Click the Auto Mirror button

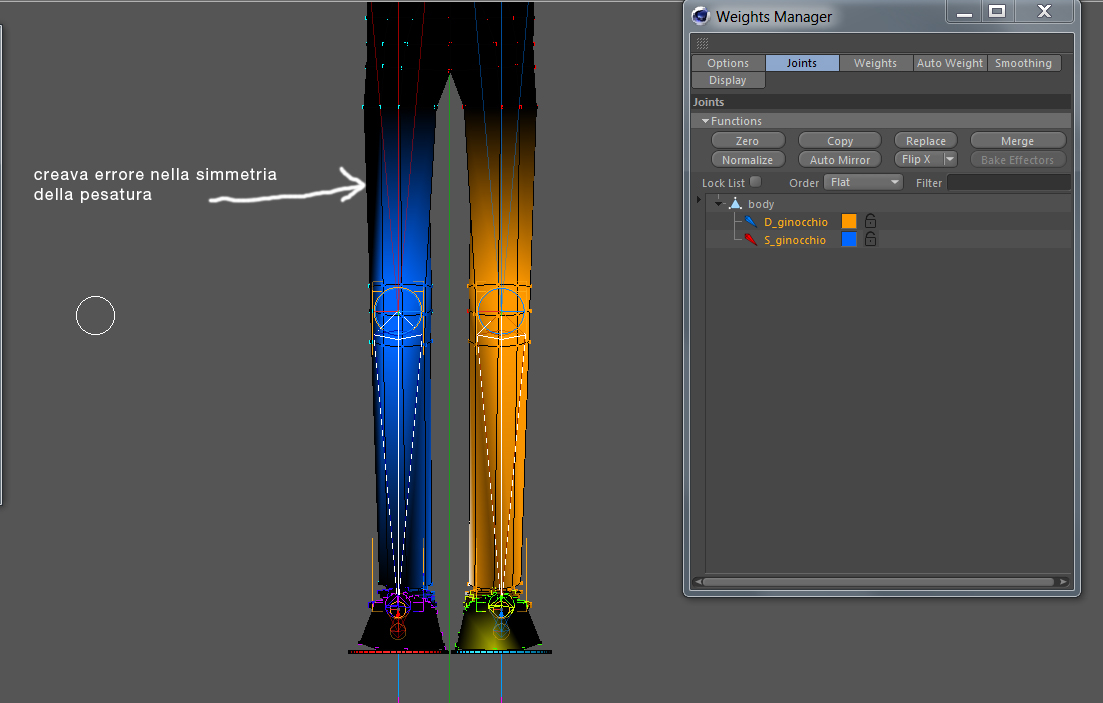point(839,160)
